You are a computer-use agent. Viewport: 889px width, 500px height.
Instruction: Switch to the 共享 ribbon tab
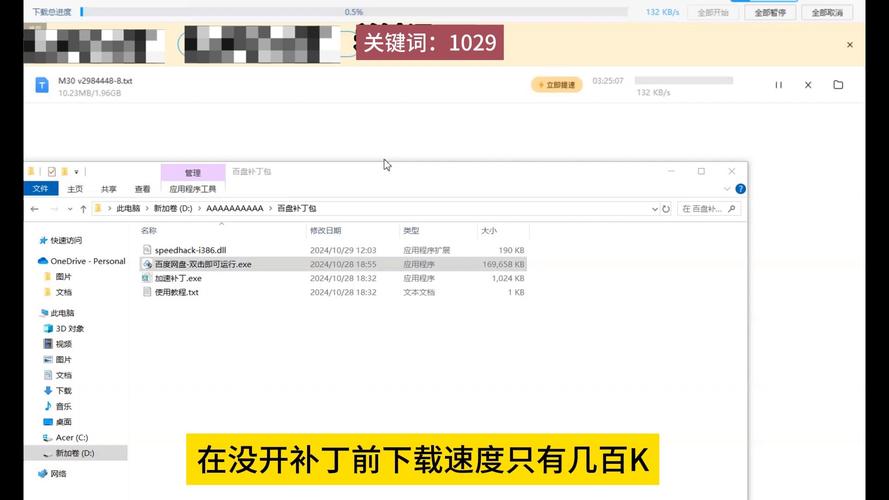coord(109,189)
